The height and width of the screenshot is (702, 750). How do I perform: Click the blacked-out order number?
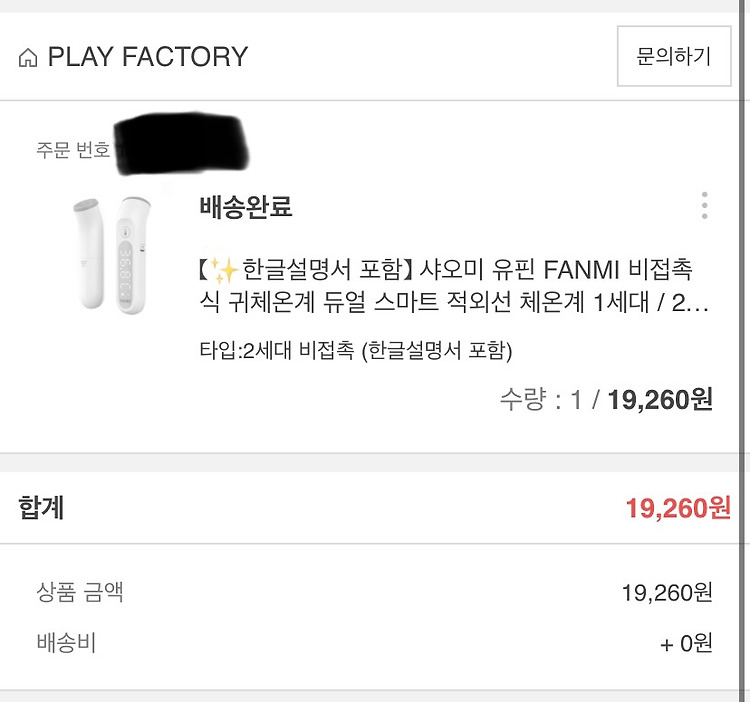[182, 143]
